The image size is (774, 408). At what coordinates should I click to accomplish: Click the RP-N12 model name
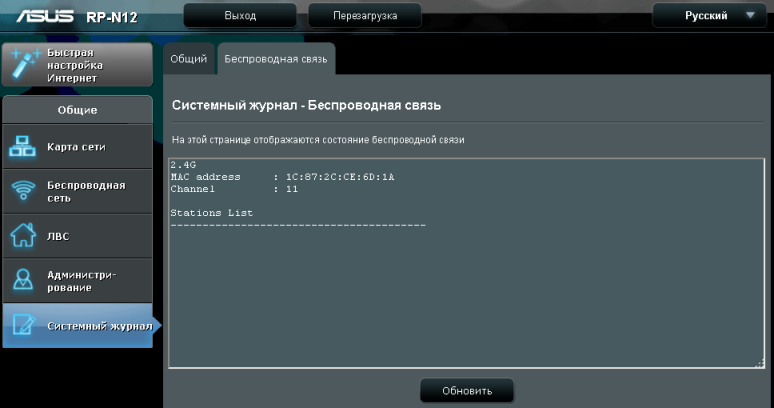[112, 18]
